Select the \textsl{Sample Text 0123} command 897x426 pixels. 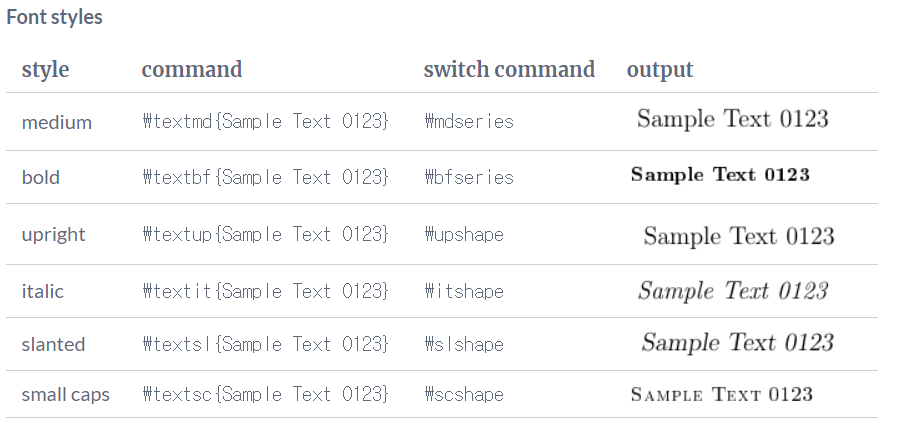pos(265,344)
